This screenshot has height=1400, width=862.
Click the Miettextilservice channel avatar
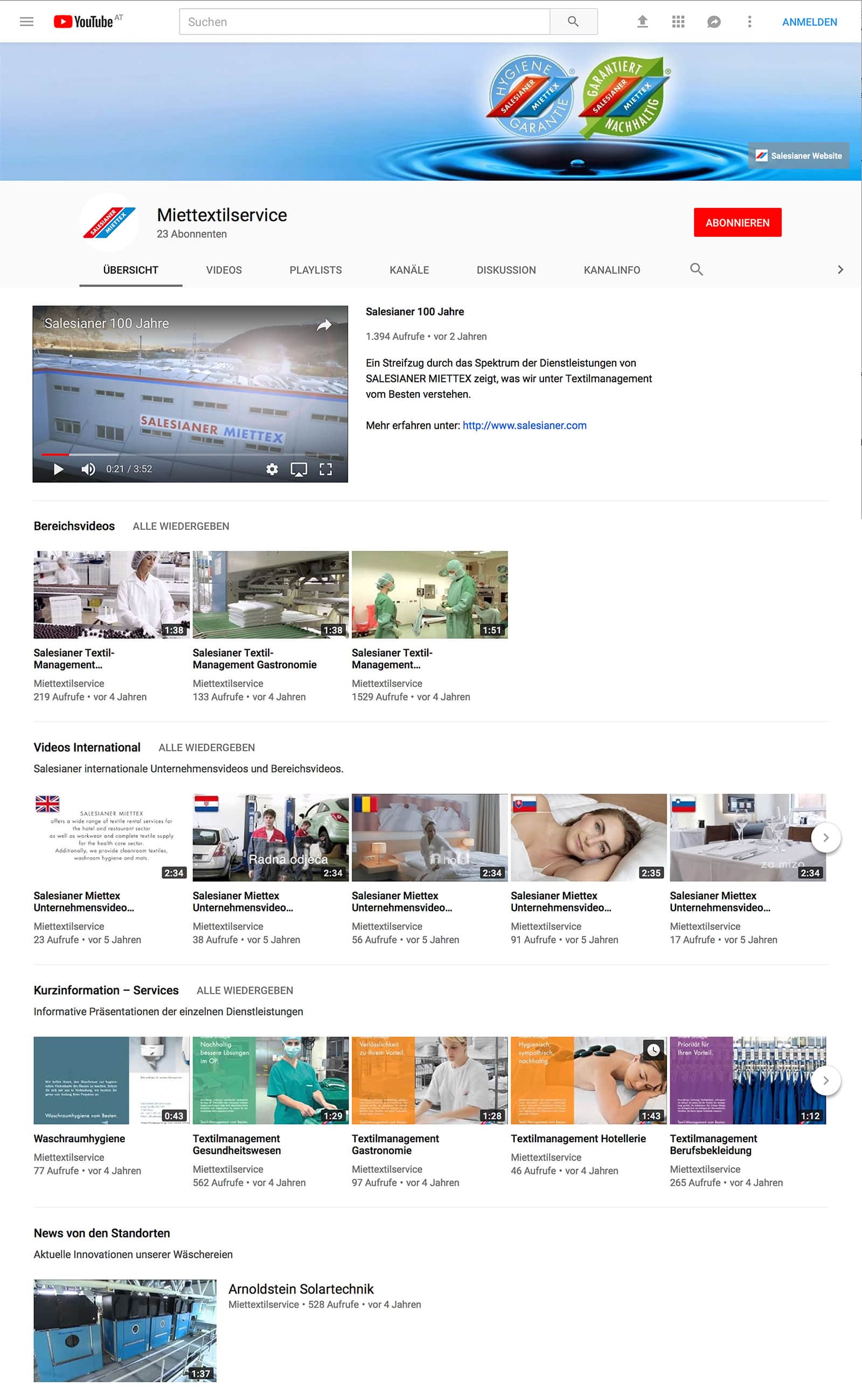[x=109, y=222]
